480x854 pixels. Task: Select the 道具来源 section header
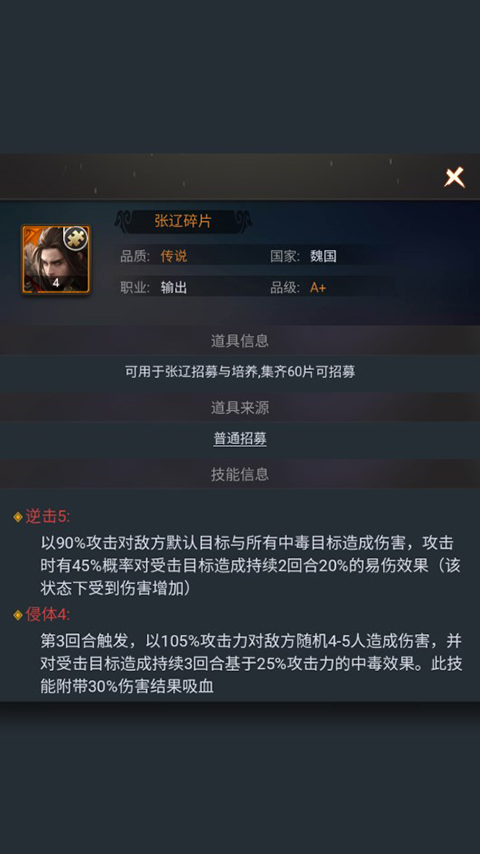click(x=240, y=407)
